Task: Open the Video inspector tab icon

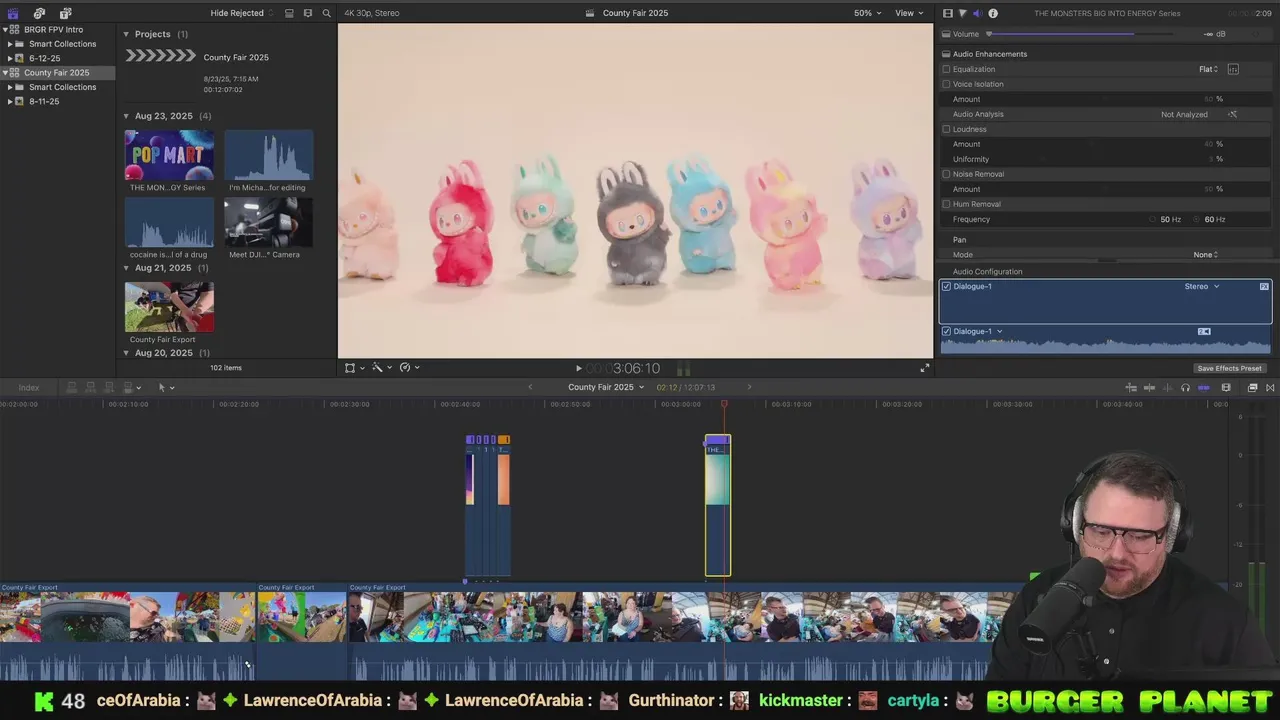Action: pyautogui.click(x=948, y=13)
